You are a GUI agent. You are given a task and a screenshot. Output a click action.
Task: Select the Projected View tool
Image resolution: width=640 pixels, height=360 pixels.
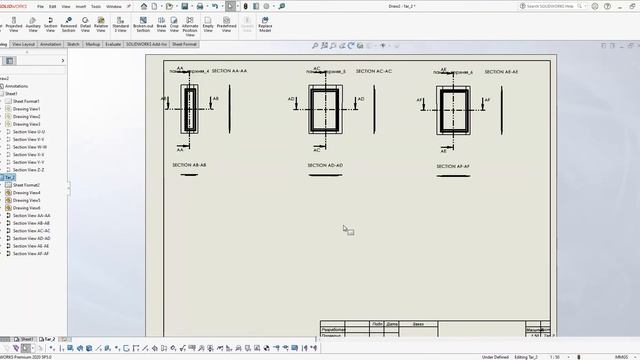(14, 24)
